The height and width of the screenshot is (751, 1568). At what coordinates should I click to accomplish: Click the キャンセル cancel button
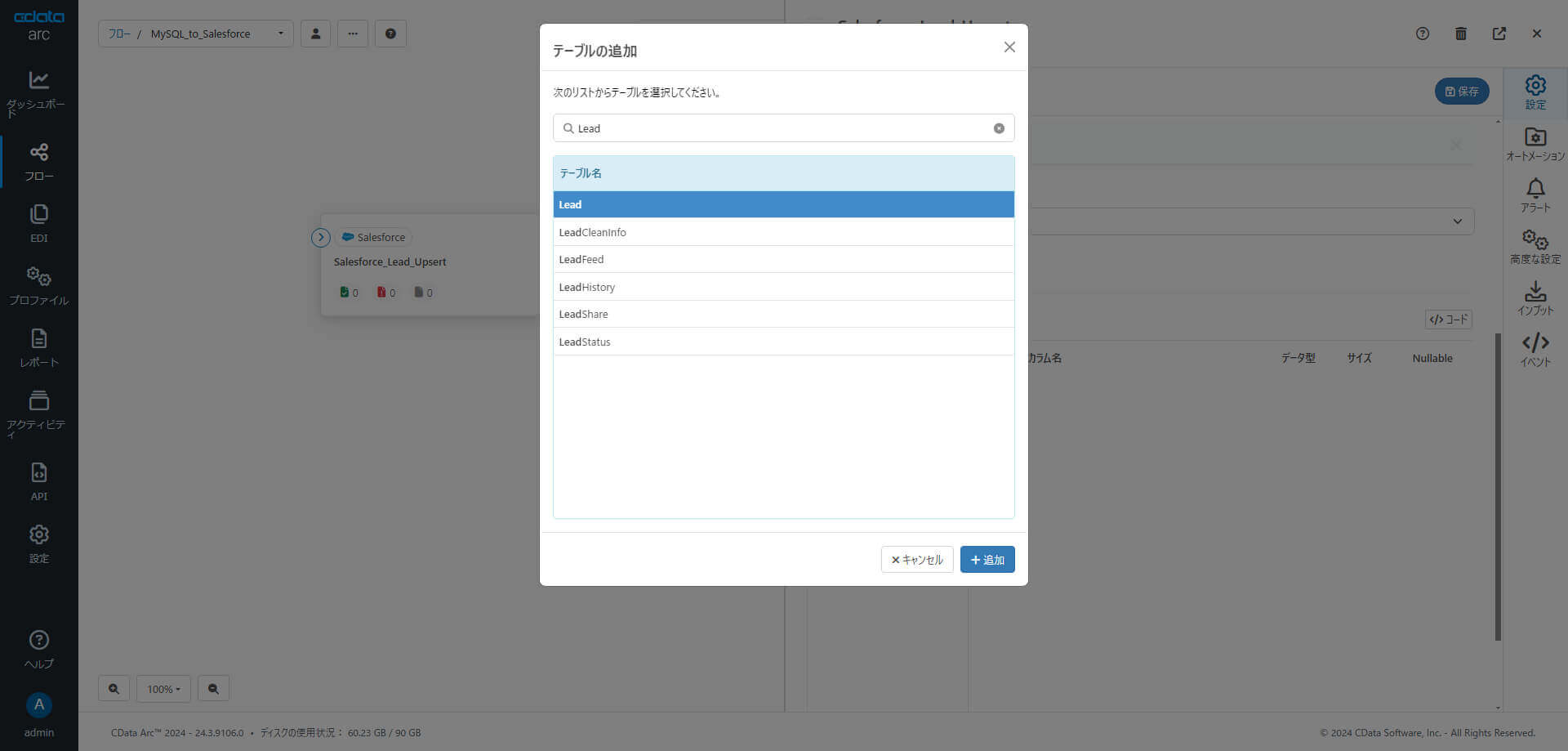coord(917,560)
